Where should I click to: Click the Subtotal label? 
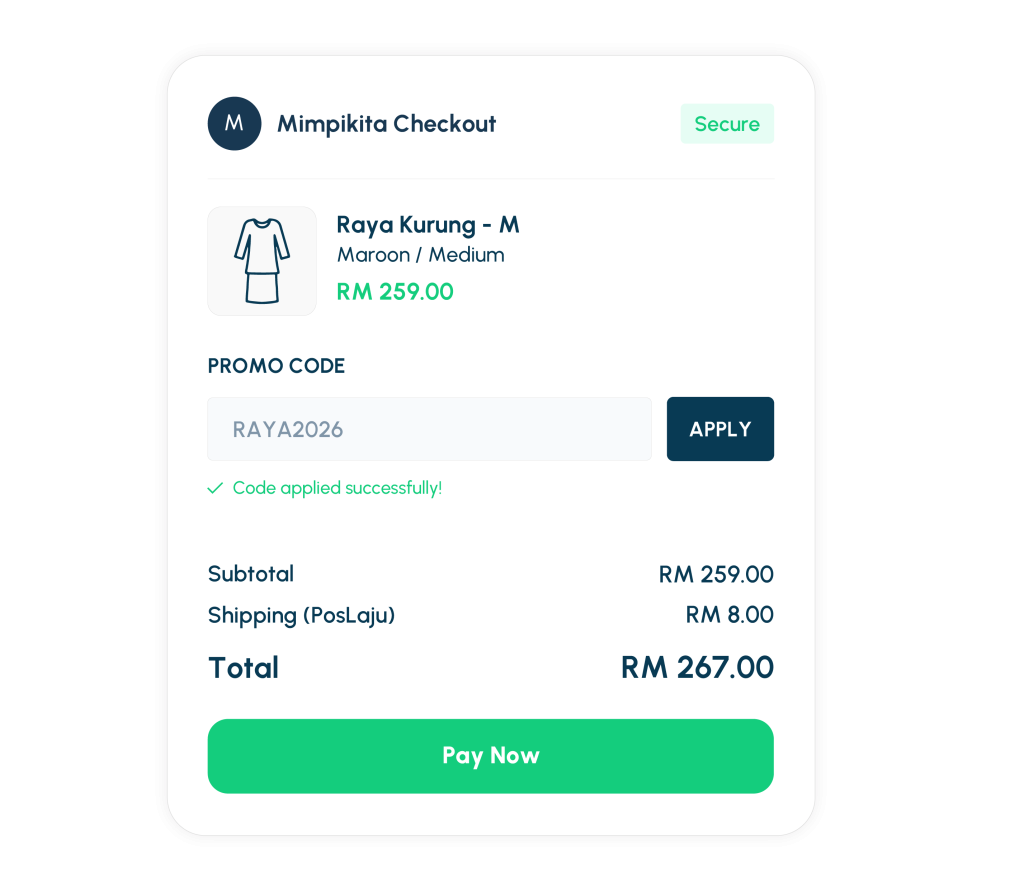click(x=251, y=574)
